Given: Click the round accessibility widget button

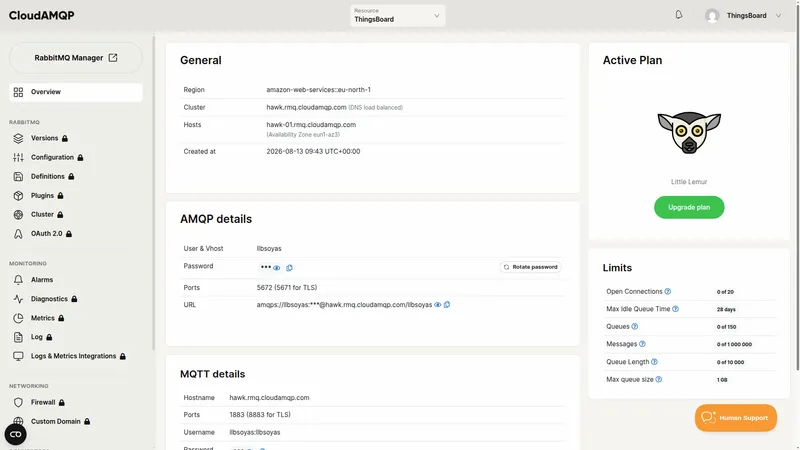Looking at the screenshot, I should tap(15, 435).
